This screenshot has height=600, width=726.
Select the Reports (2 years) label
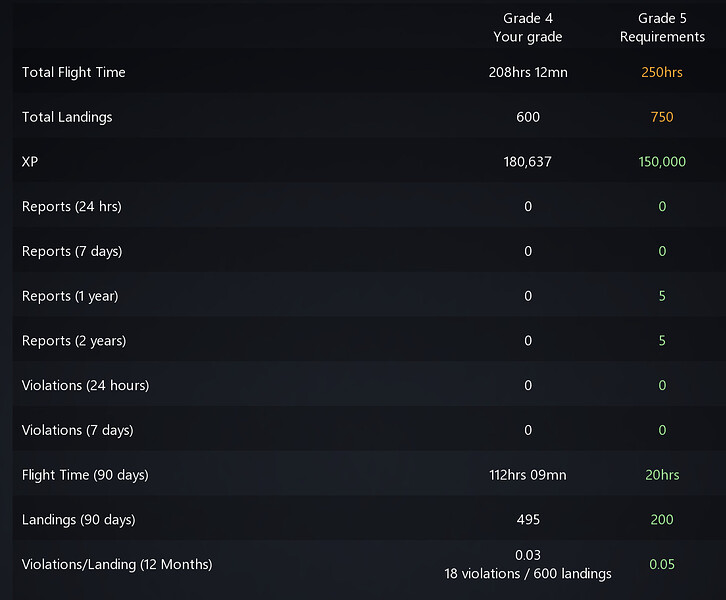tap(74, 341)
